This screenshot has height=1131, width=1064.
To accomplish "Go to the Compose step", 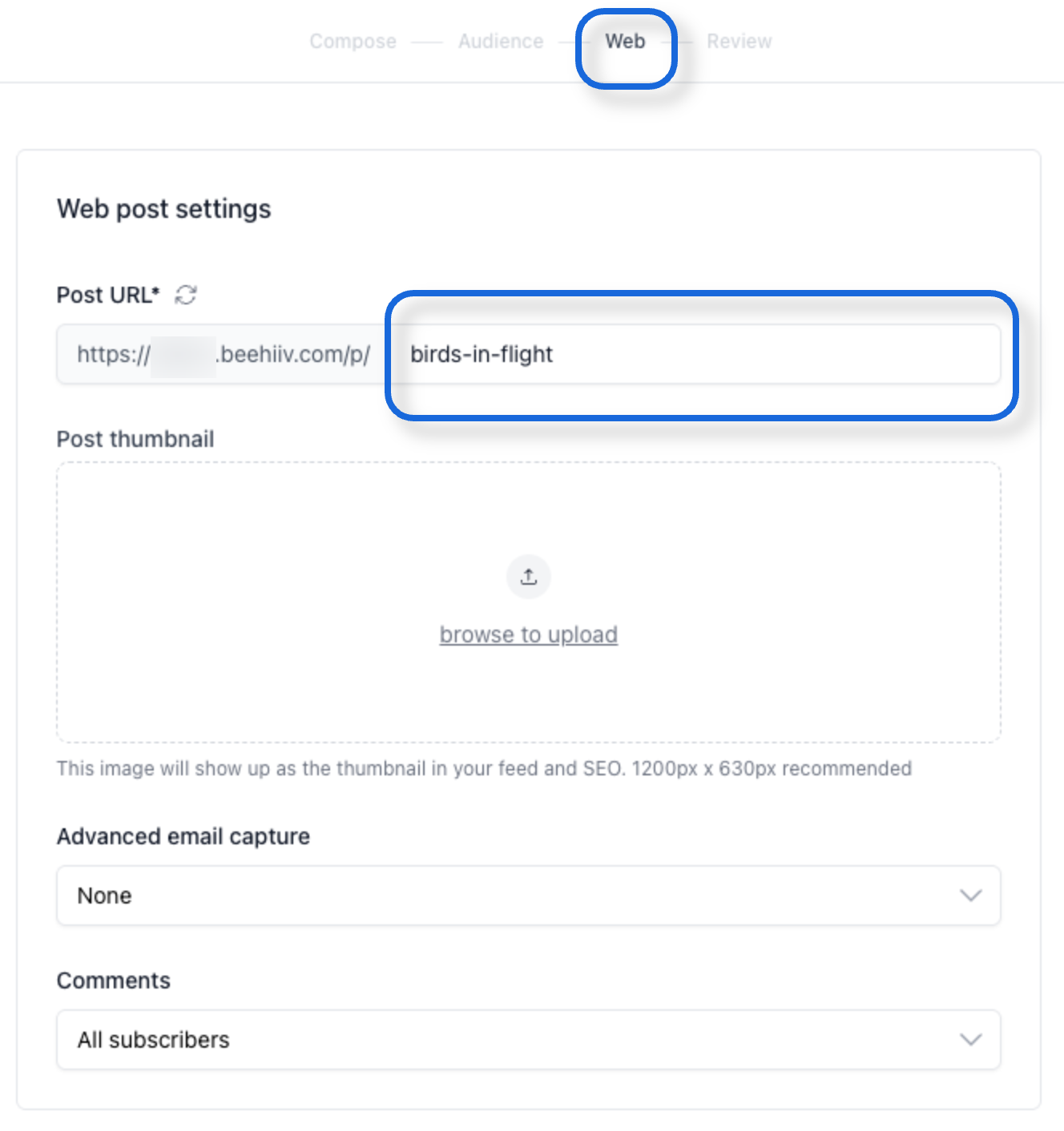I will [x=353, y=42].
